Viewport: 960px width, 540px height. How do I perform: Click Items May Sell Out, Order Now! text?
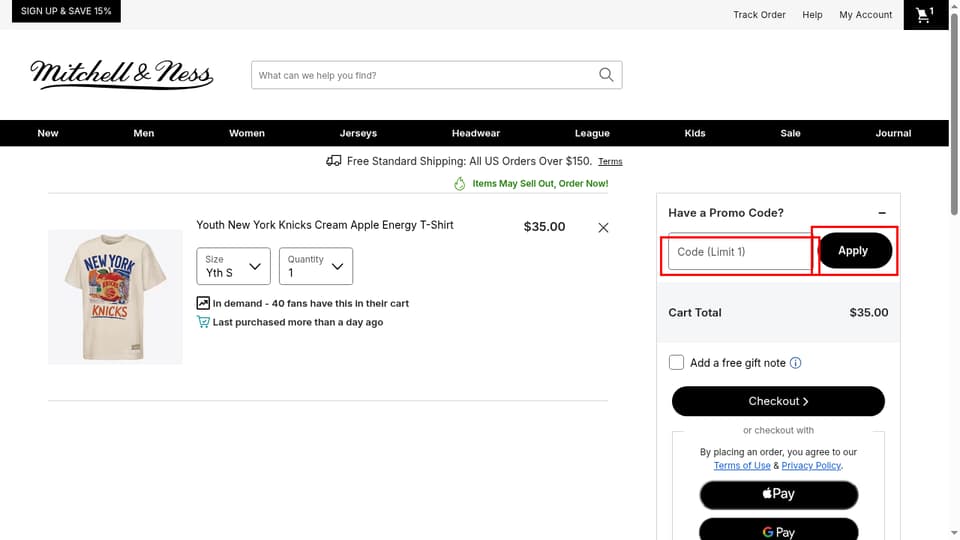tap(540, 184)
